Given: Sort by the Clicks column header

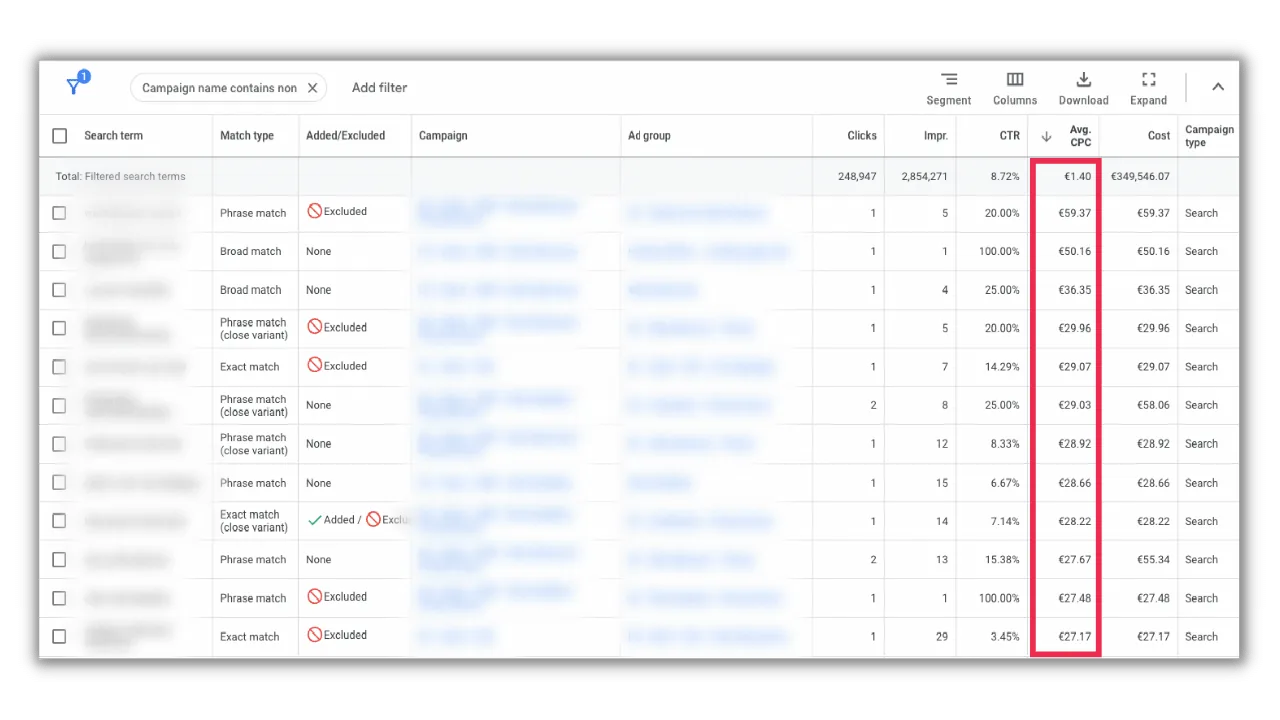Looking at the screenshot, I should (x=862, y=136).
